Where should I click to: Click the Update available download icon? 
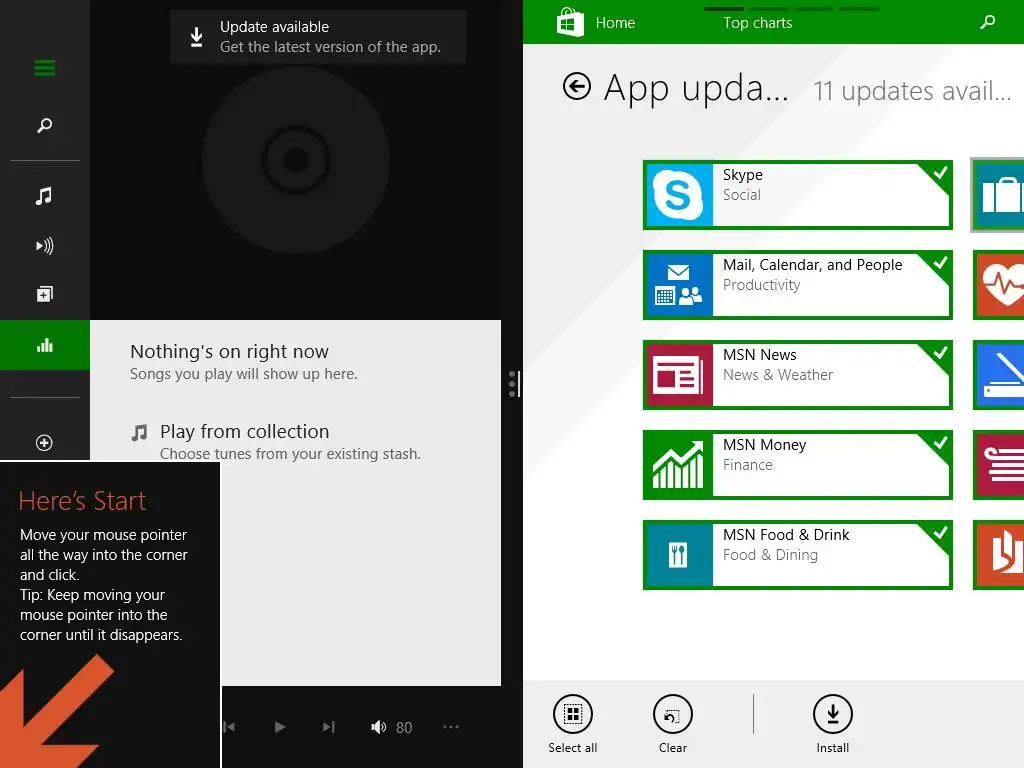pyautogui.click(x=196, y=37)
